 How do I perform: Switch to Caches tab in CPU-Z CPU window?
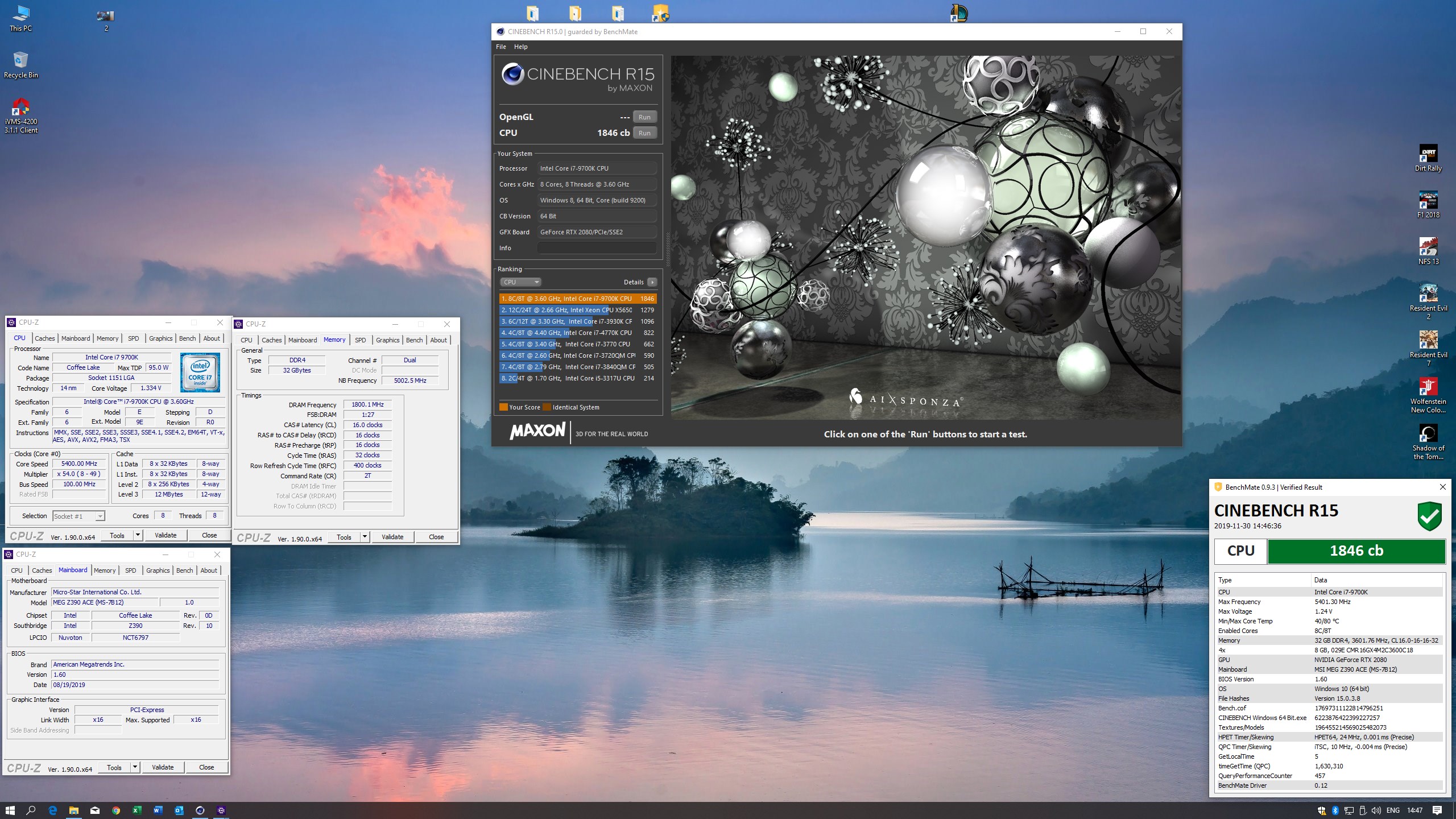pos(45,338)
